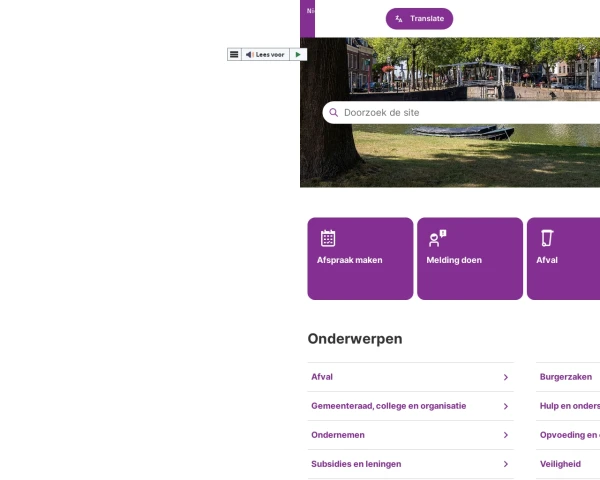
Task: Open the Melding doen tile
Action: (469, 259)
